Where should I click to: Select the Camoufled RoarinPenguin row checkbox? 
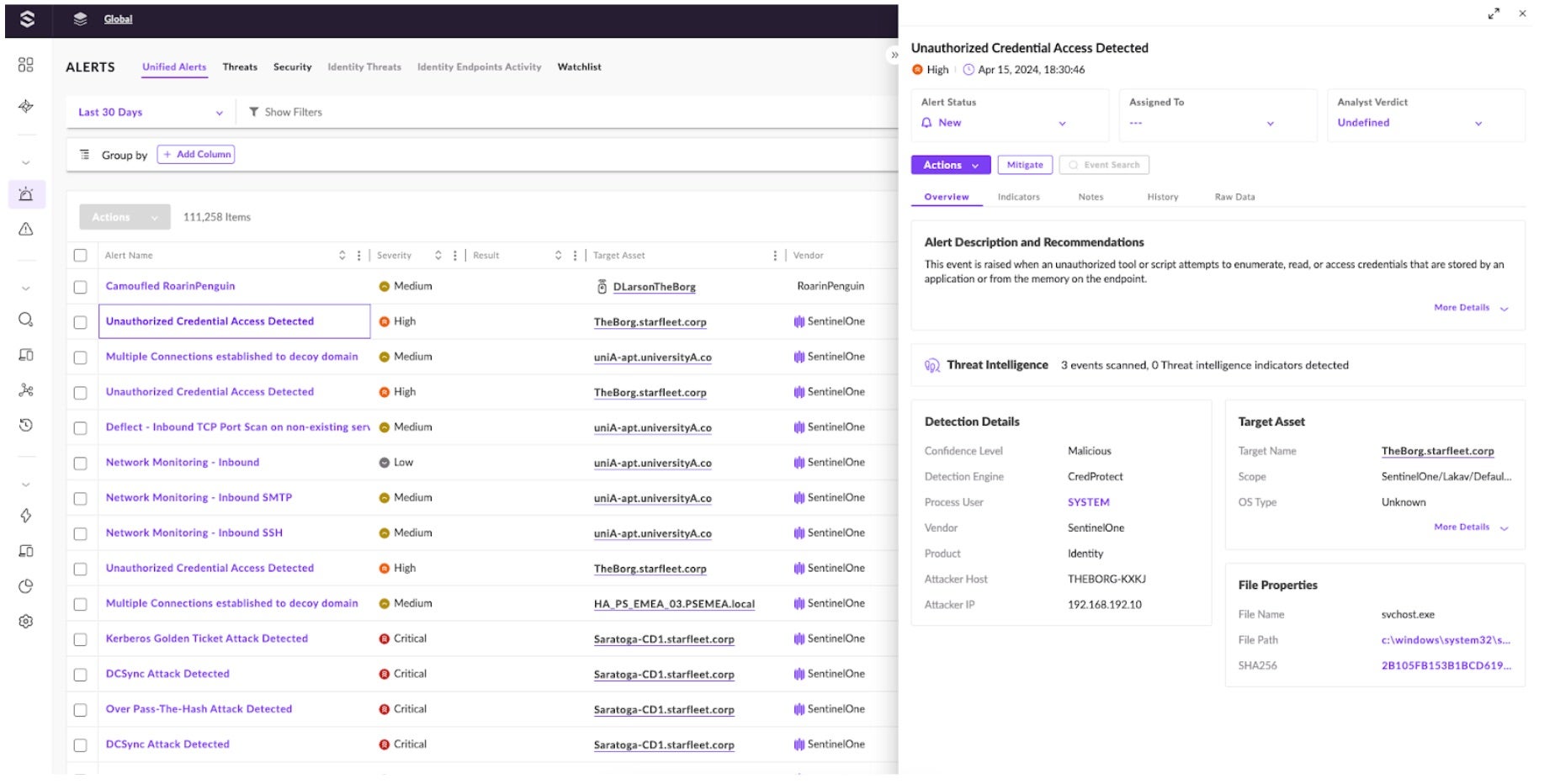click(x=80, y=287)
